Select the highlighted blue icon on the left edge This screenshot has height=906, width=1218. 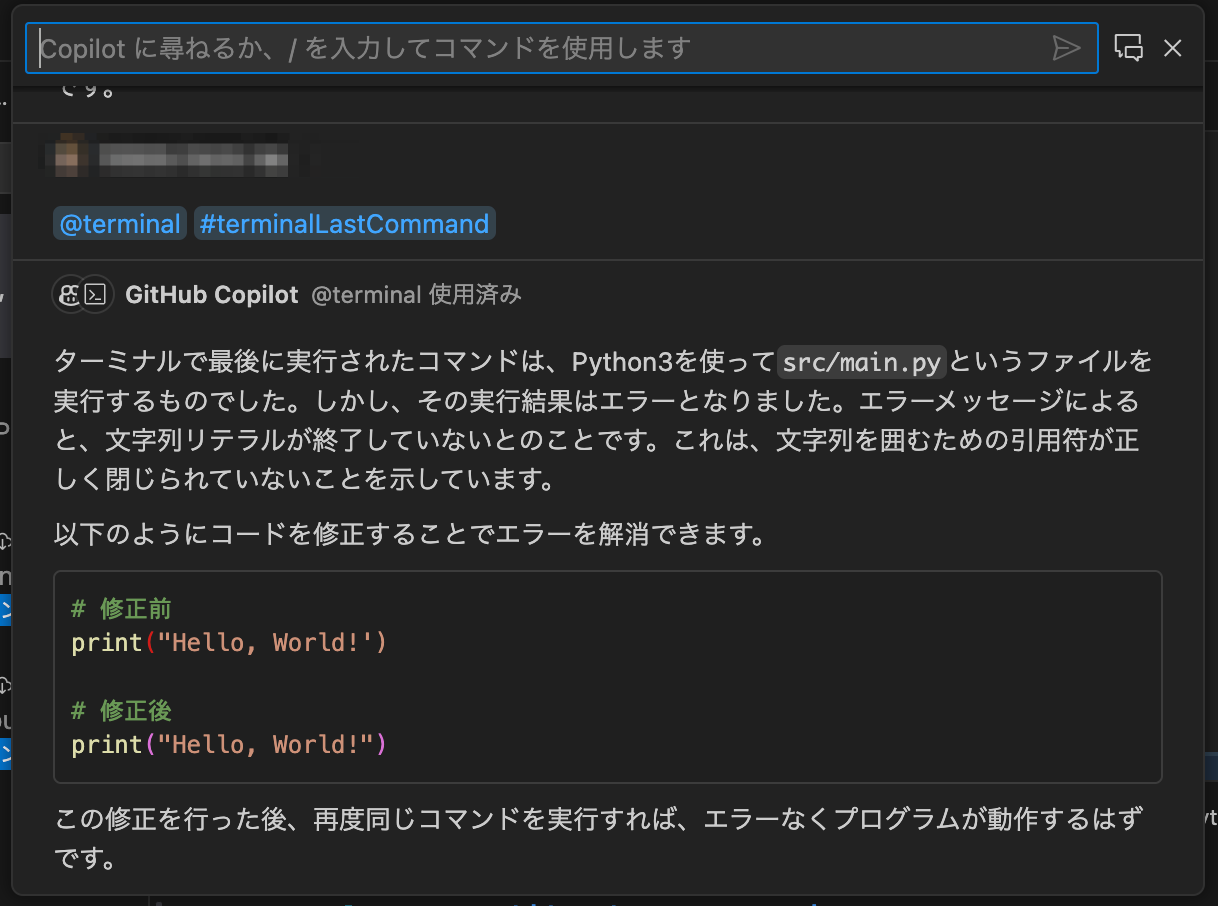[3, 610]
